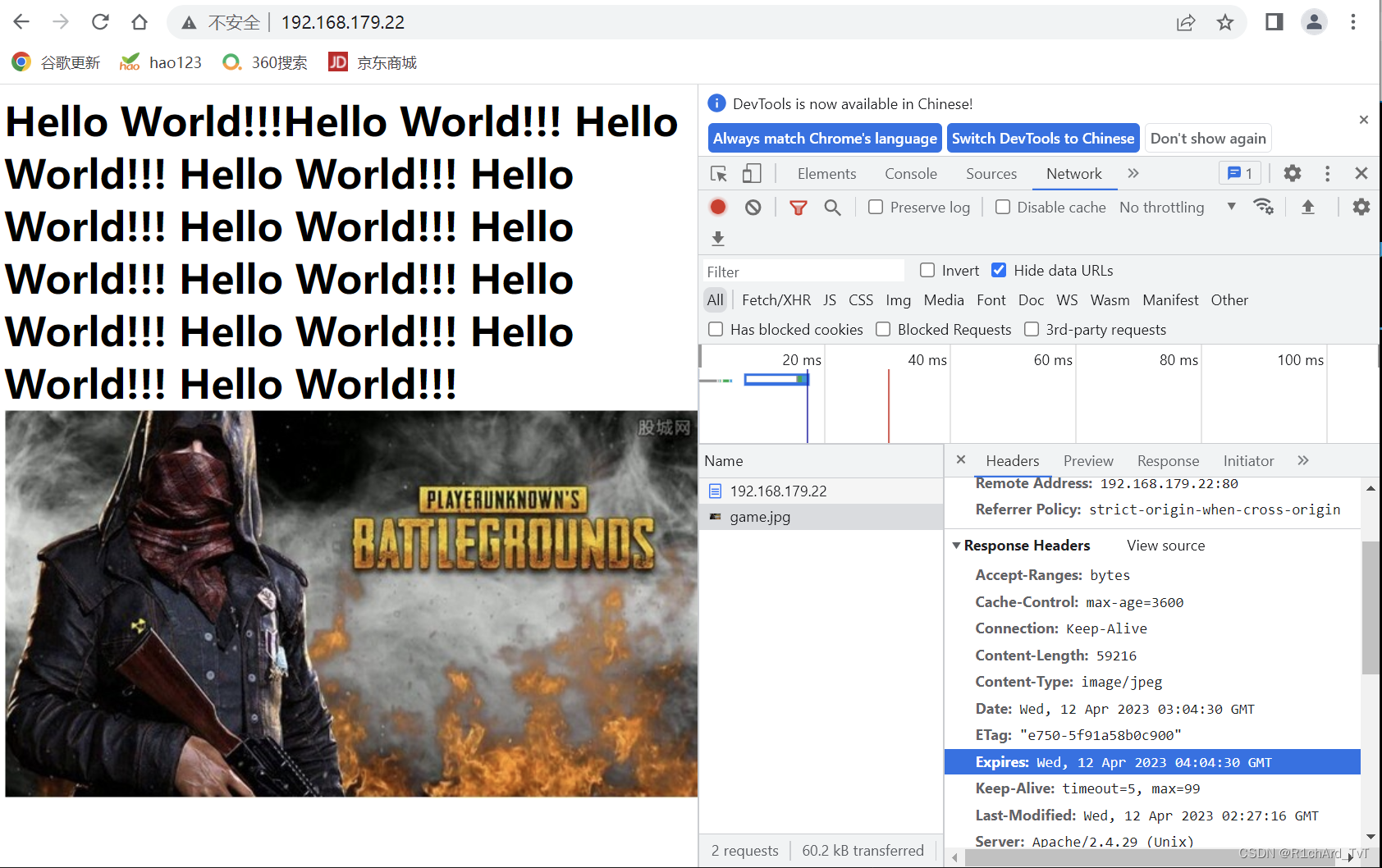Import HAR file with upload arrow
The height and width of the screenshot is (868, 1382).
tap(1308, 207)
